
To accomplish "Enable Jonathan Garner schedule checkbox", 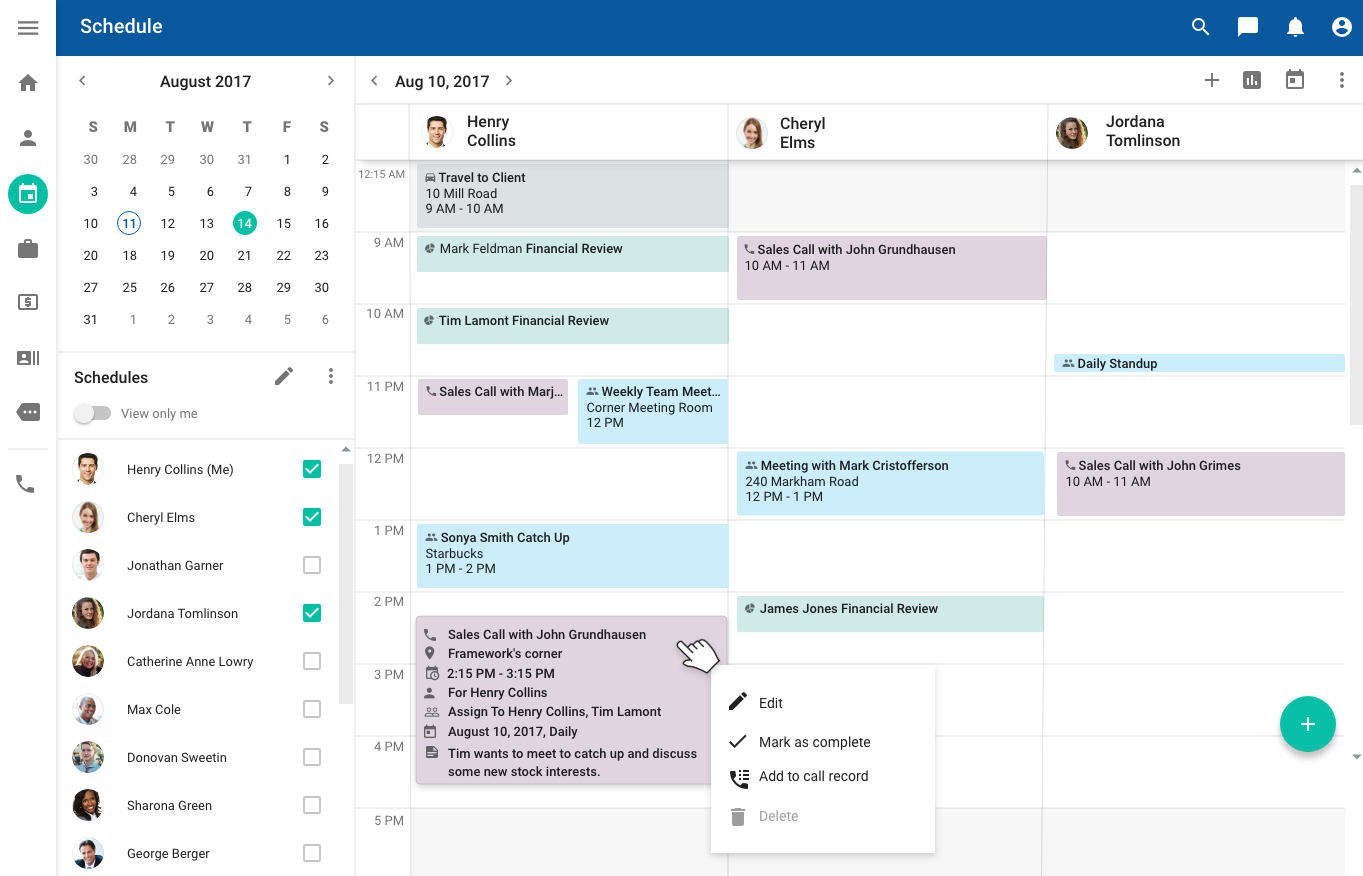I will tap(312, 565).
